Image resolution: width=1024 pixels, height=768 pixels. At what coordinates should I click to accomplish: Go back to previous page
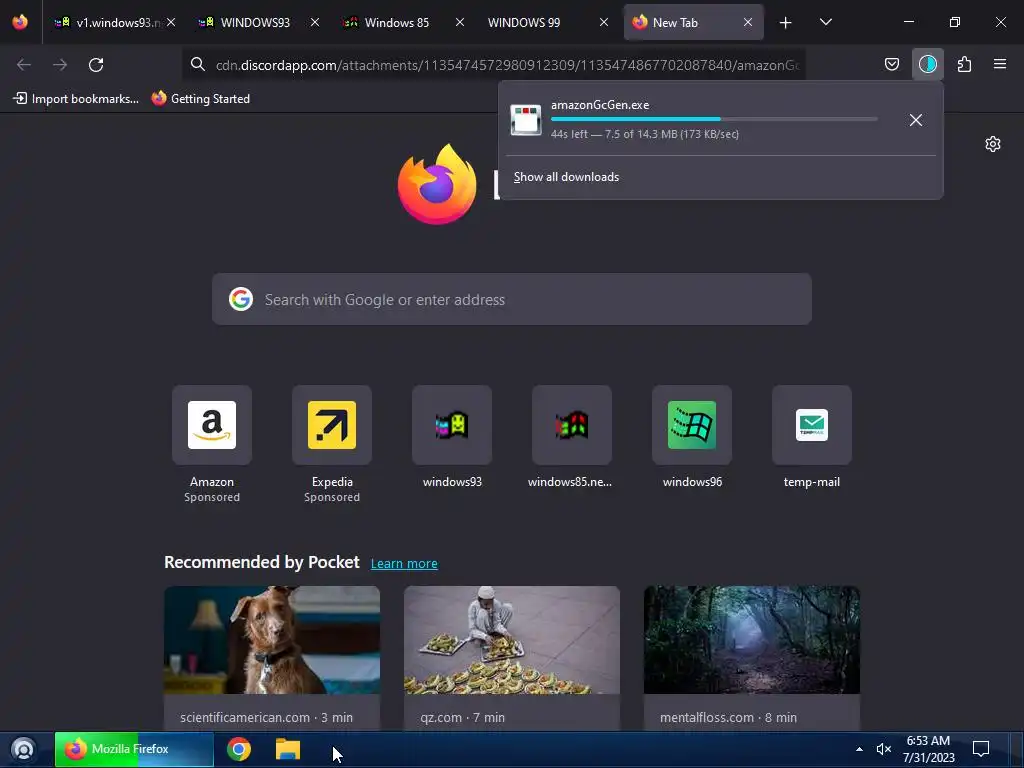pos(24,65)
